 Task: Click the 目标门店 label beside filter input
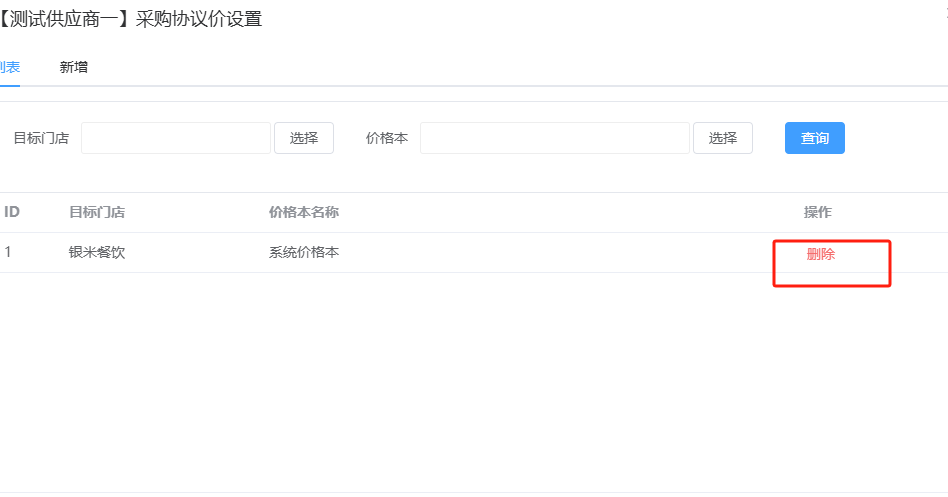(x=40, y=138)
